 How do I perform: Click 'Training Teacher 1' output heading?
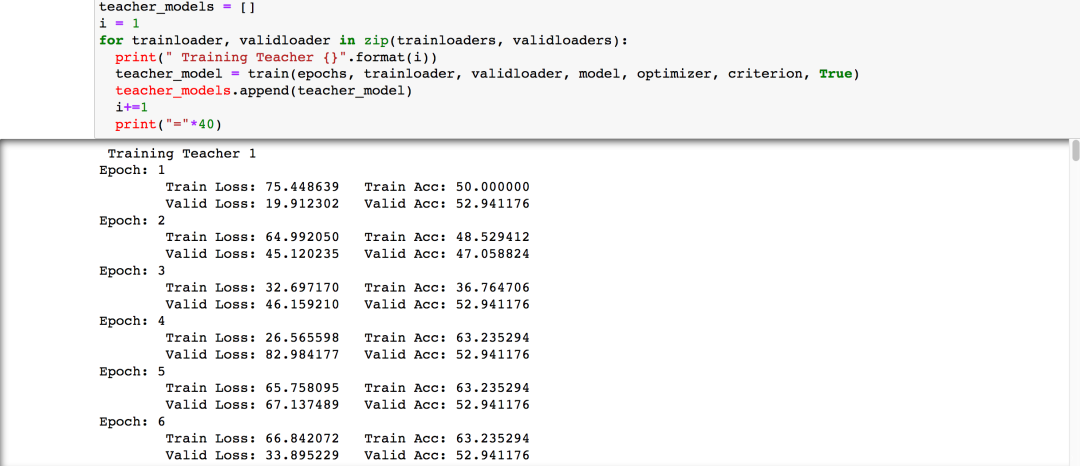[182, 153]
